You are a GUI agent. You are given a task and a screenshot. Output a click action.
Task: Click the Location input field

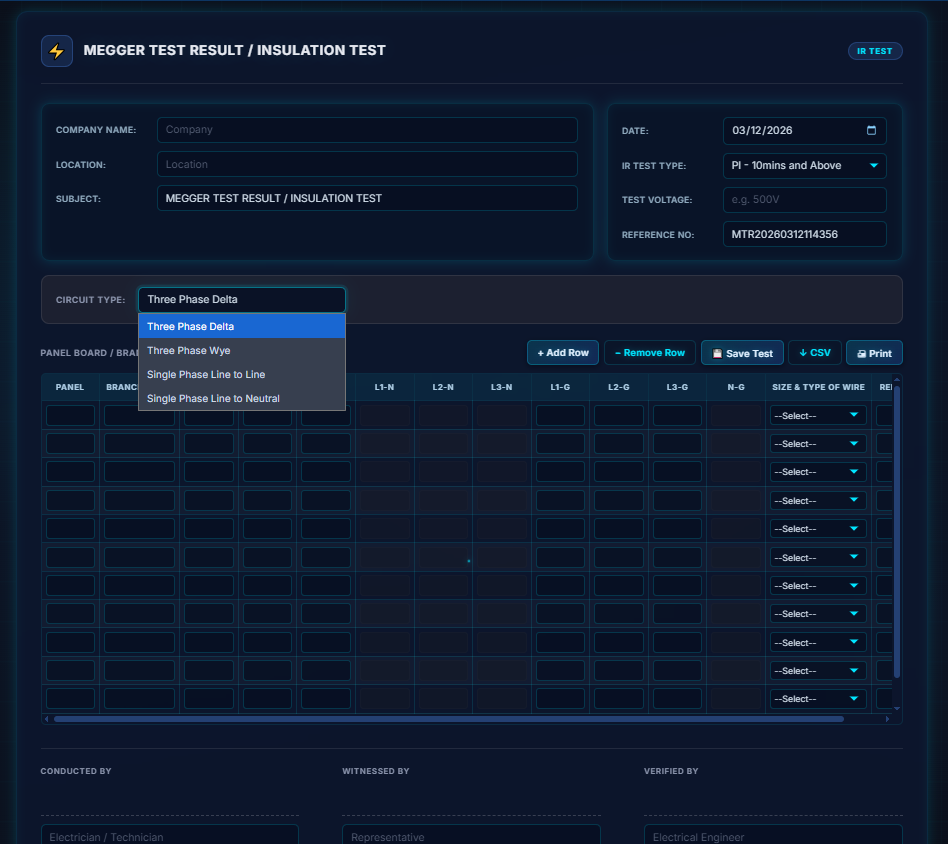pos(367,164)
